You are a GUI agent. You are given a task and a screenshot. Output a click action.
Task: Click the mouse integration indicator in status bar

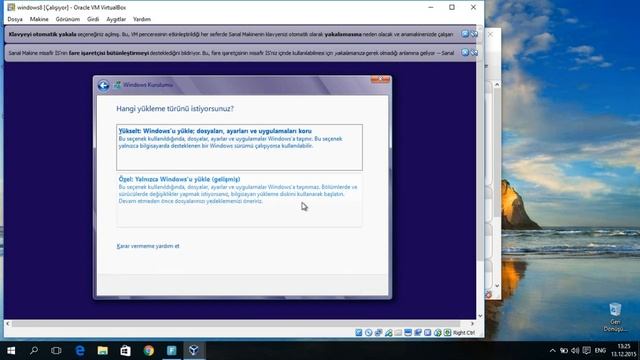pyautogui.click(x=438, y=333)
